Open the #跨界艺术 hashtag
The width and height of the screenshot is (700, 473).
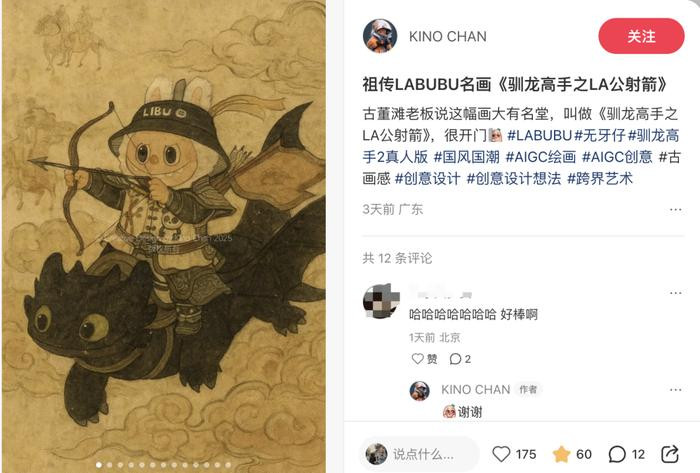tap(600, 178)
